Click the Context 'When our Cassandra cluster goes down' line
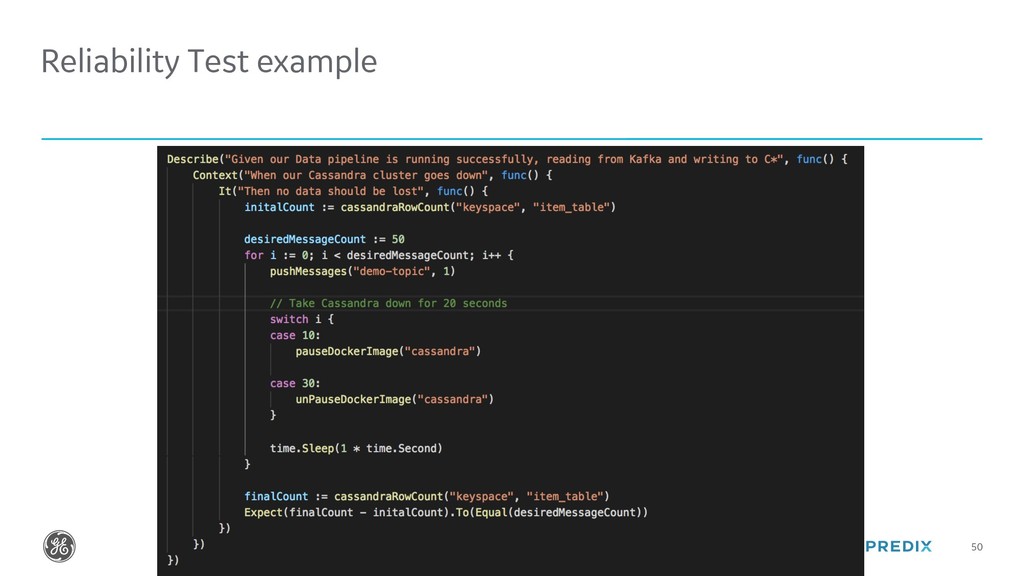This screenshot has height=576, width=1024. point(372,175)
